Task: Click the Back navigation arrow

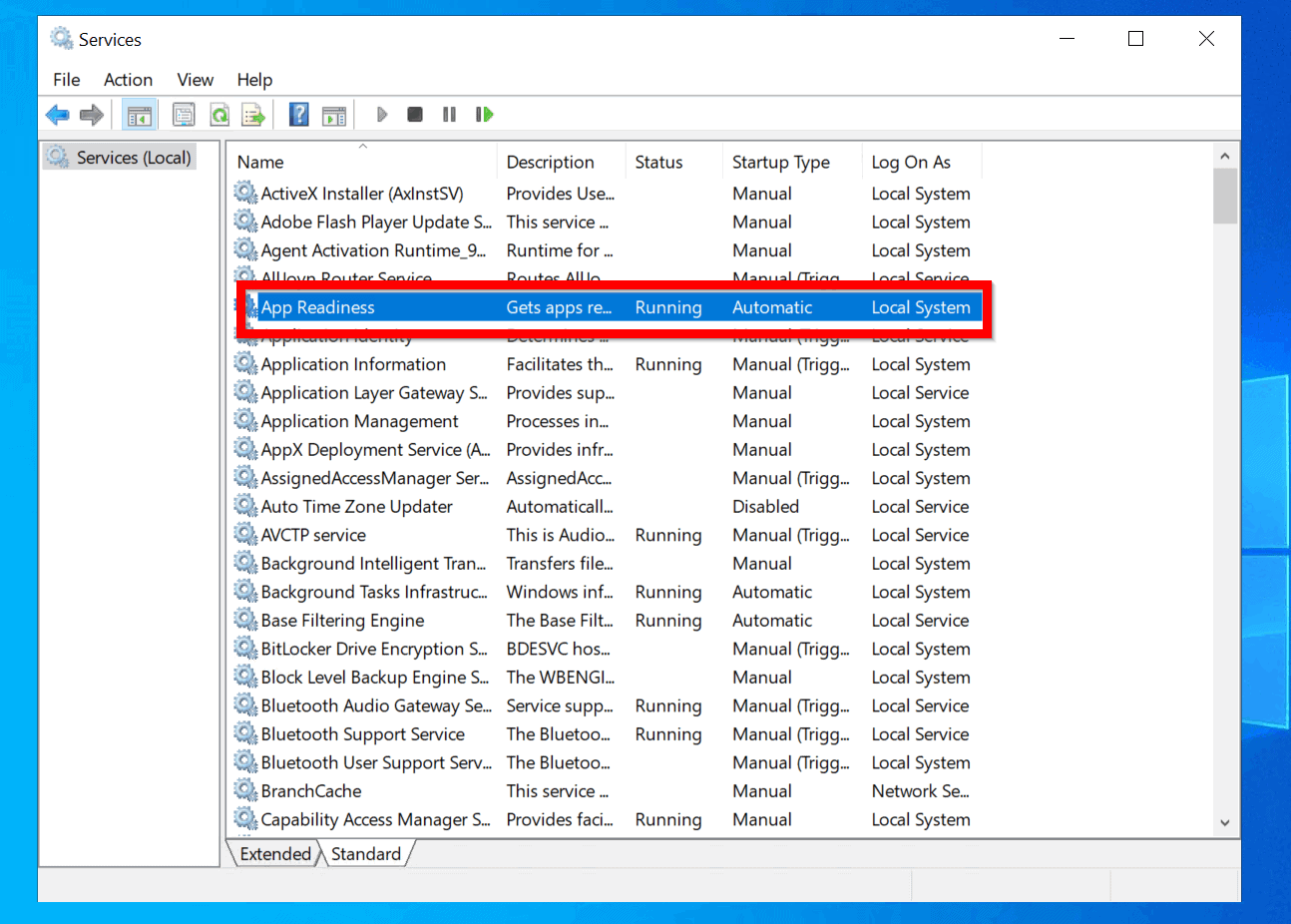Action: [57, 114]
